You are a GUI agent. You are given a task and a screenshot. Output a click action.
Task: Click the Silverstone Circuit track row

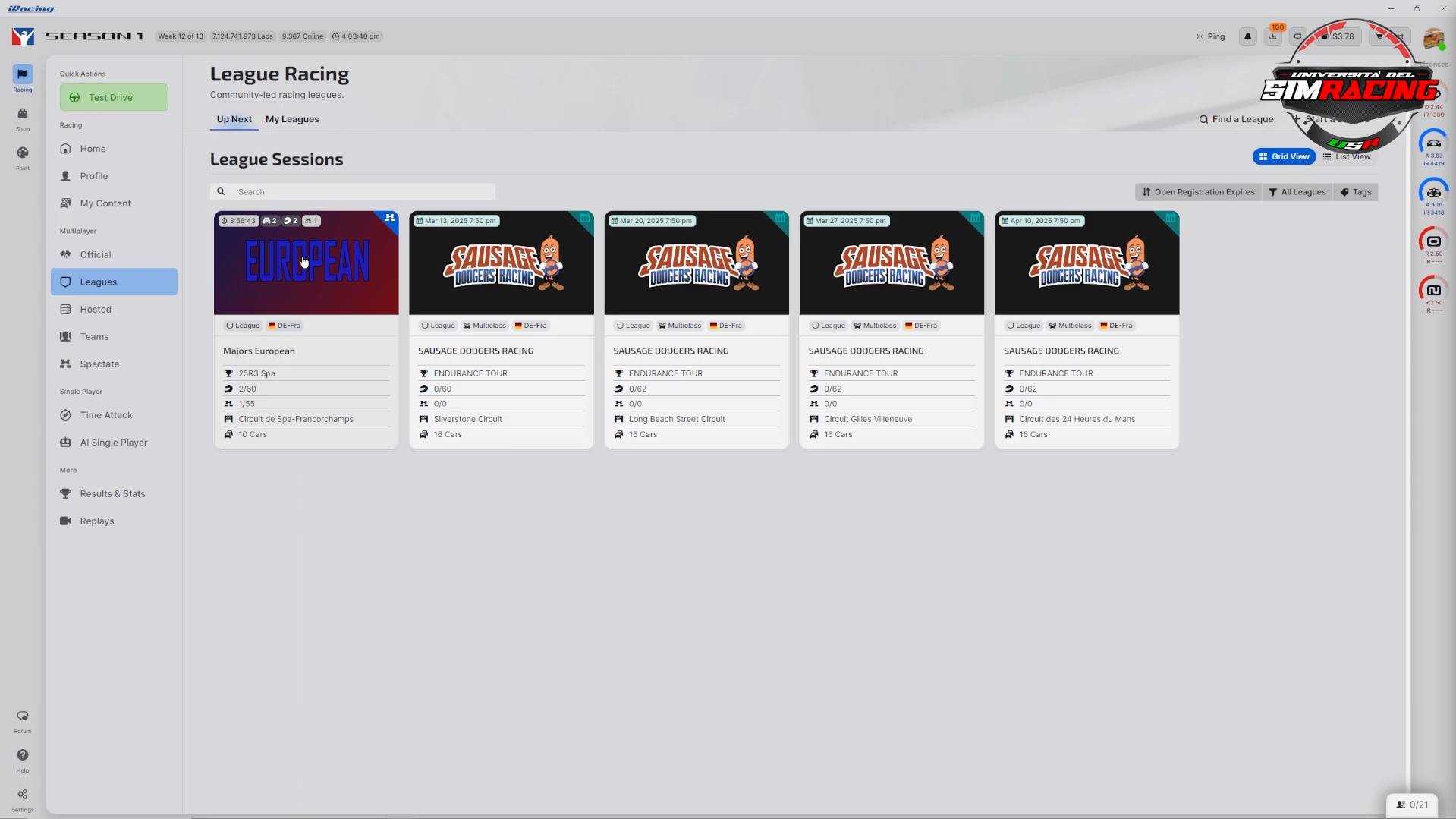tap(501, 419)
